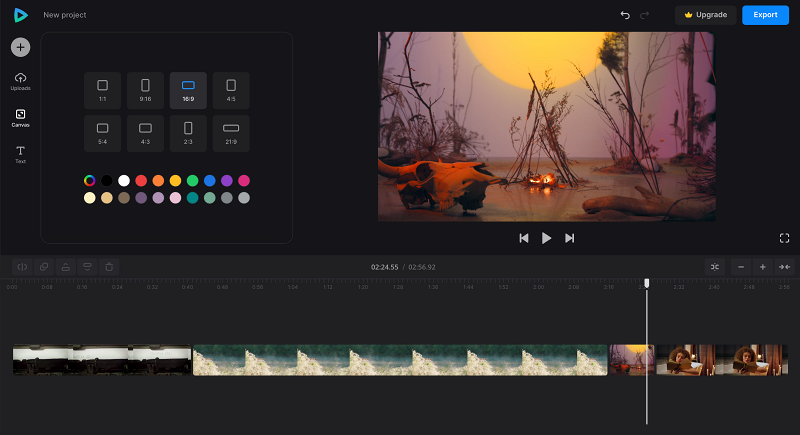Select the 5:4 aspect ratio
The image size is (800, 435).
click(x=103, y=133)
